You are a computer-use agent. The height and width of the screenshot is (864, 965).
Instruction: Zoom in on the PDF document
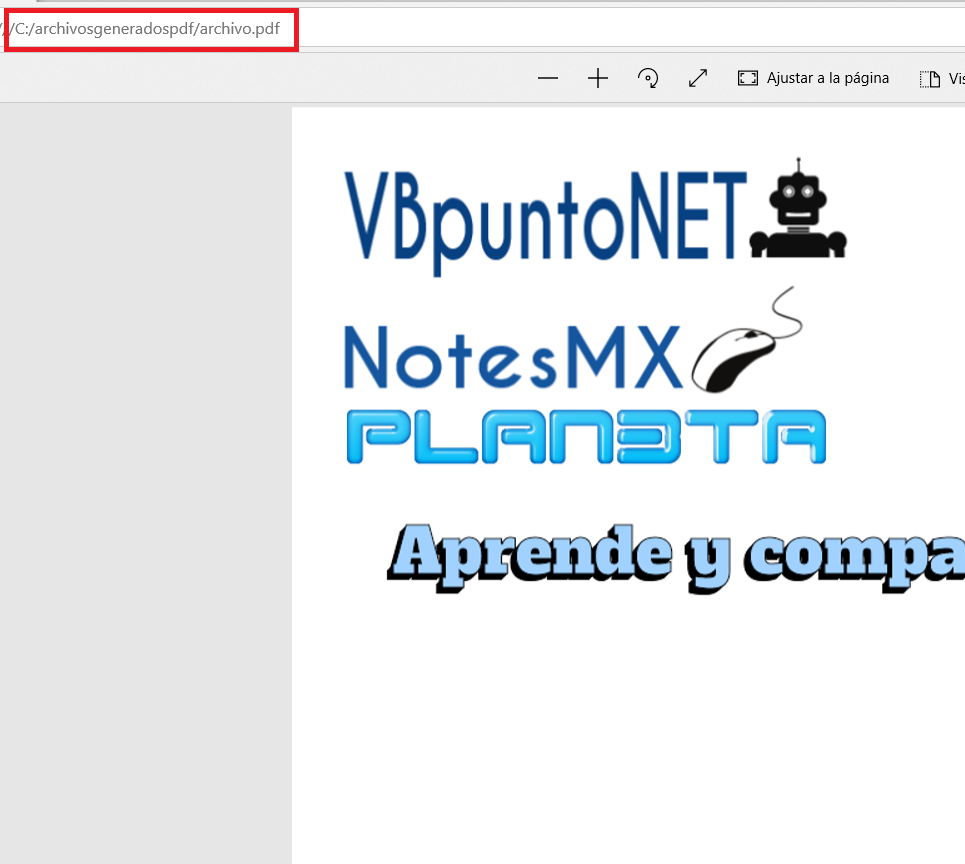tap(597, 77)
